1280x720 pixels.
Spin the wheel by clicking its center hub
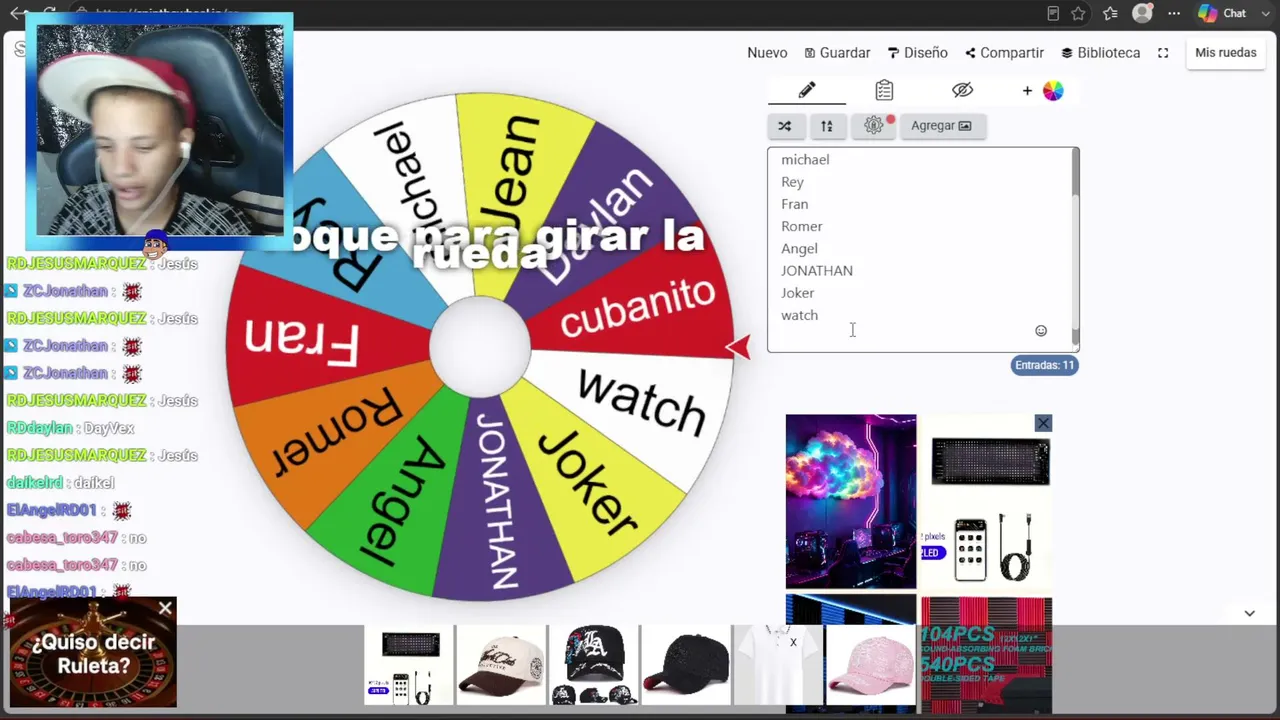pyautogui.click(x=480, y=347)
